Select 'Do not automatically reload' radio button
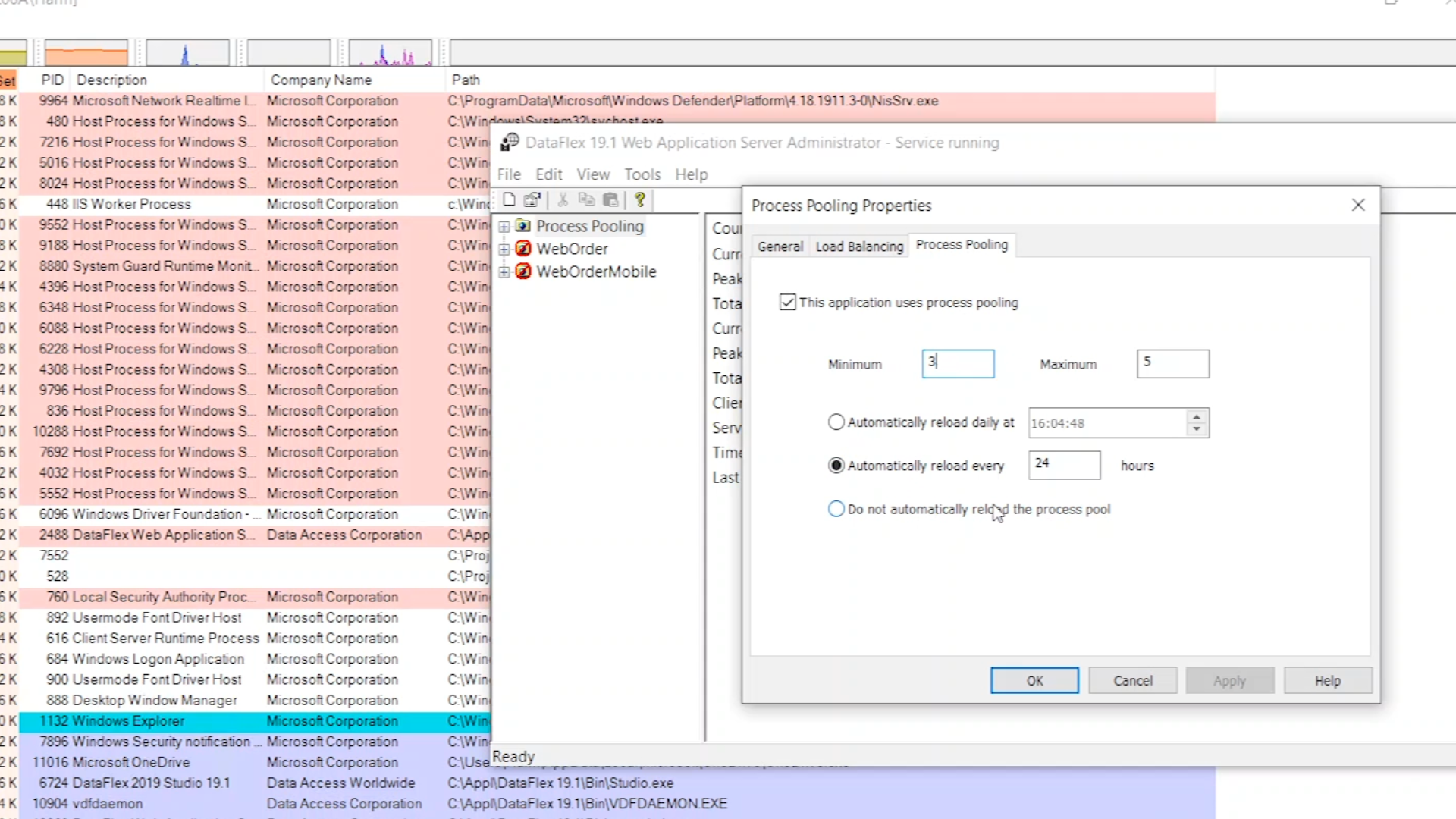This screenshot has width=1456, height=819. click(836, 509)
